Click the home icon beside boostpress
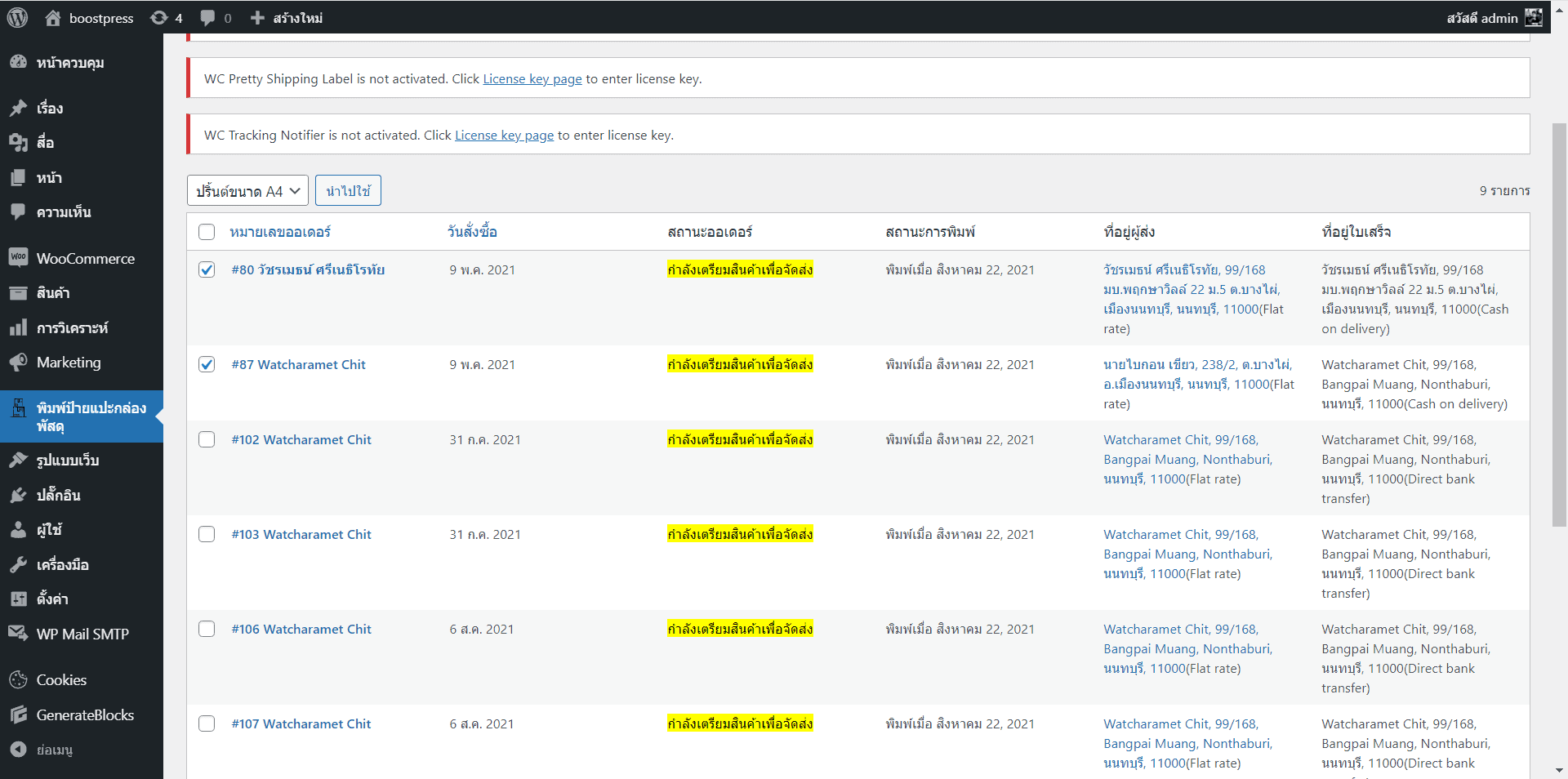The height and width of the screenshot is (779, 1568). pyautogui.click(x=53, y=18)
